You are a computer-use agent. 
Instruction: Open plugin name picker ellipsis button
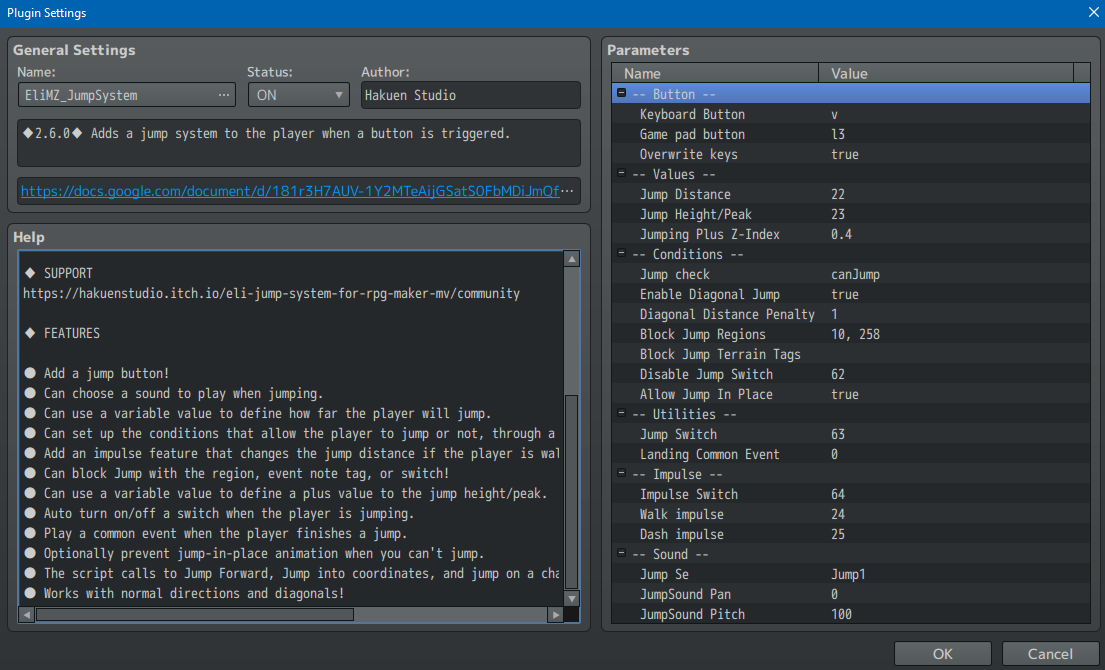pyautogui.click(x=223, y=95)
